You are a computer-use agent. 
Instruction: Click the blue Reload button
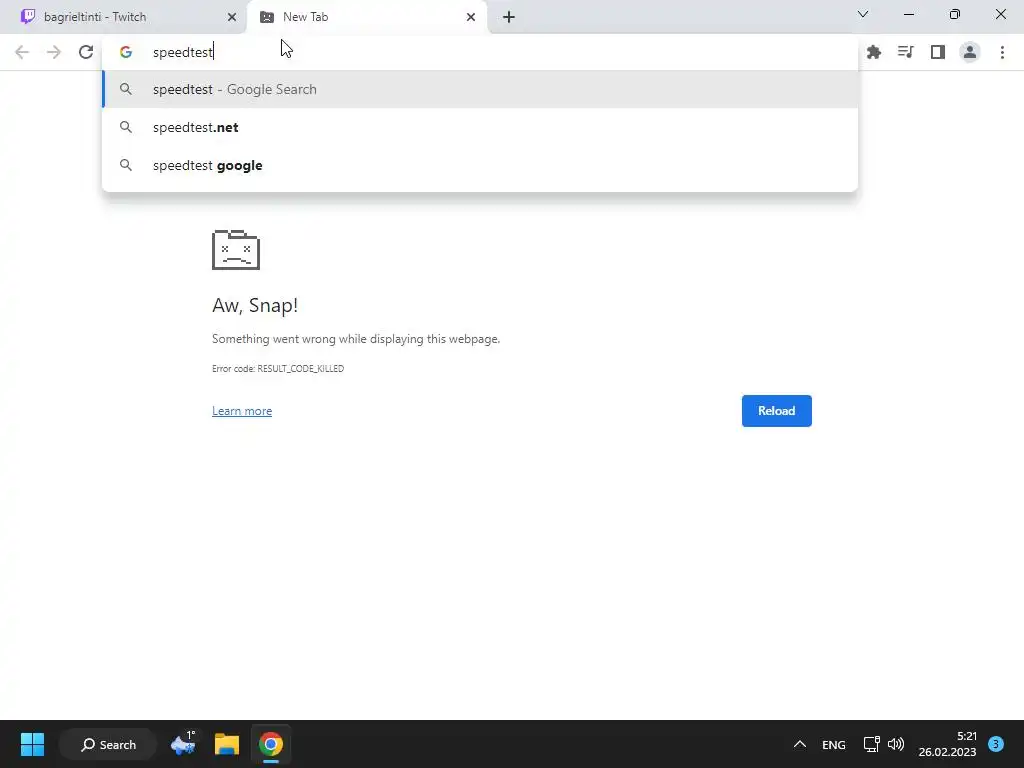point(776,411)
